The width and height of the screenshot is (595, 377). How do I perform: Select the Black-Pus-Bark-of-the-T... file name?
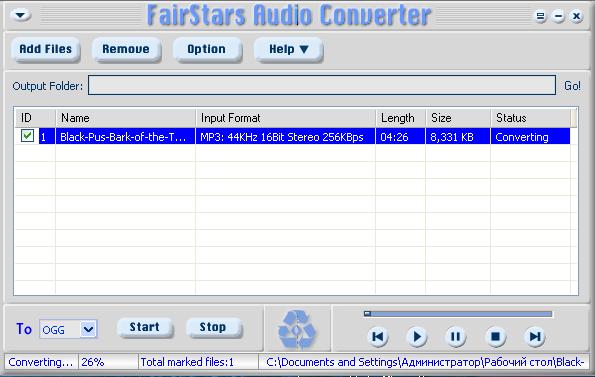click(x=123, y=137)
